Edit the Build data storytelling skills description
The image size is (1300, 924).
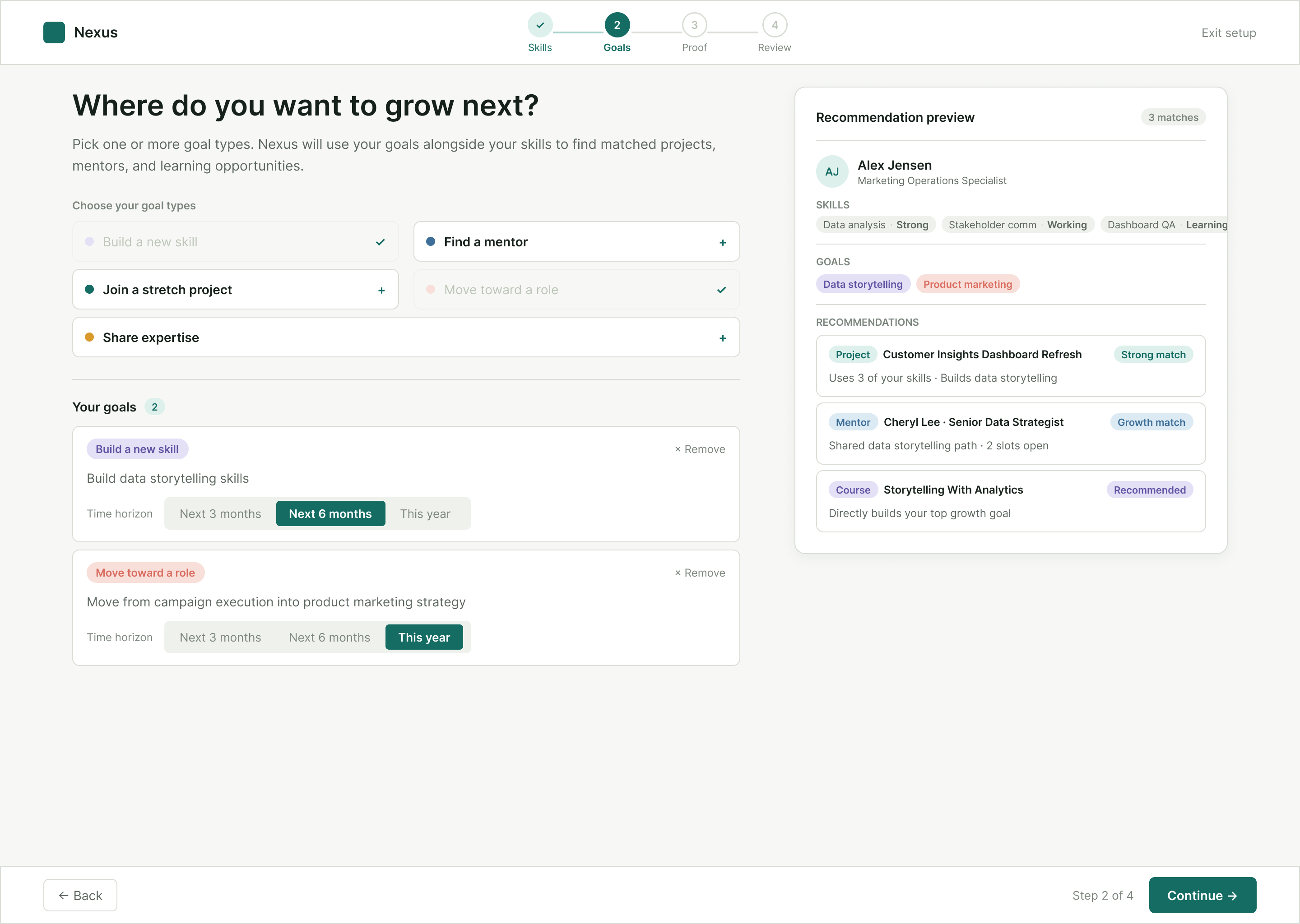click(x=168, y=479)
